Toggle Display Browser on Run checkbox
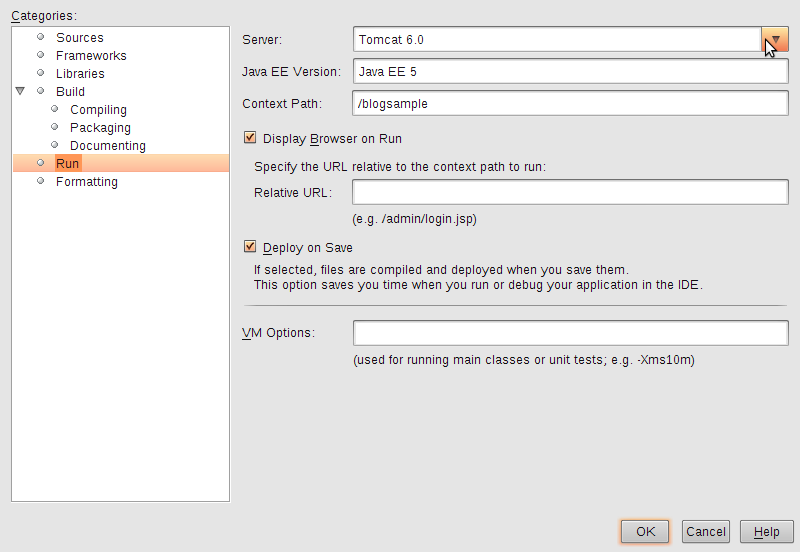Viewport: 800px width, 552px height. click(x=250, y=138)
